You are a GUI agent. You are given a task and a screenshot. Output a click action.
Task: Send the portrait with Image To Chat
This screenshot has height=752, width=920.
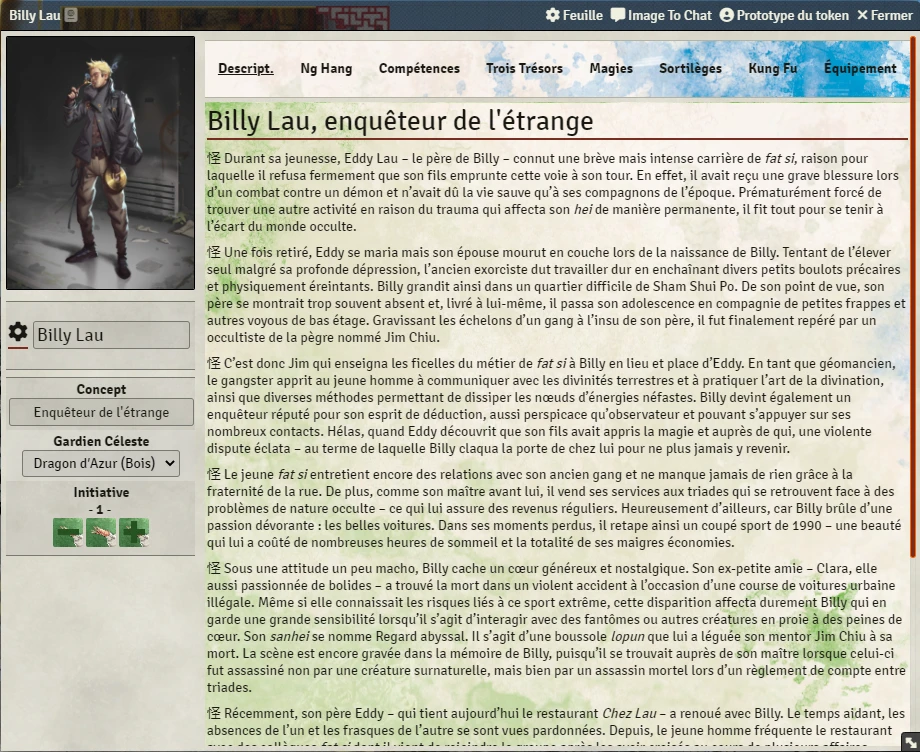click(661, 15)
